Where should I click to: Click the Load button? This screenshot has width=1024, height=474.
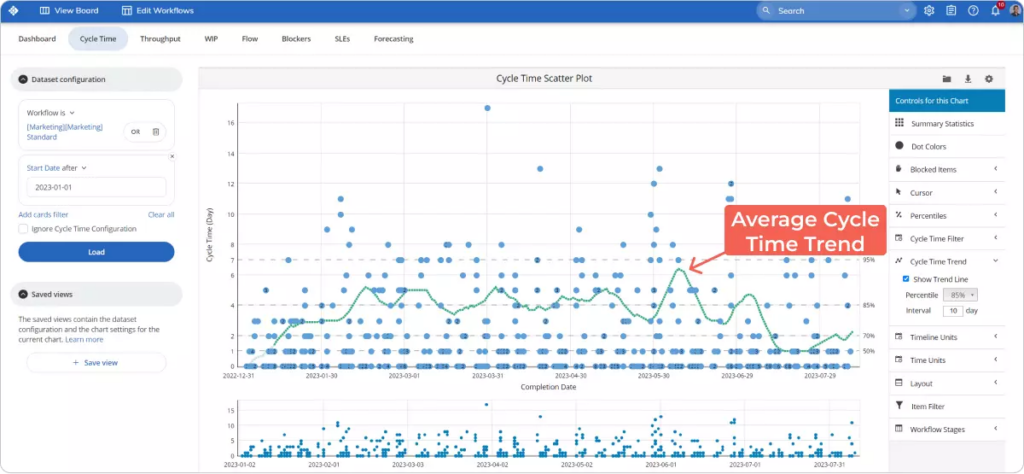click(x=96, y=252)
